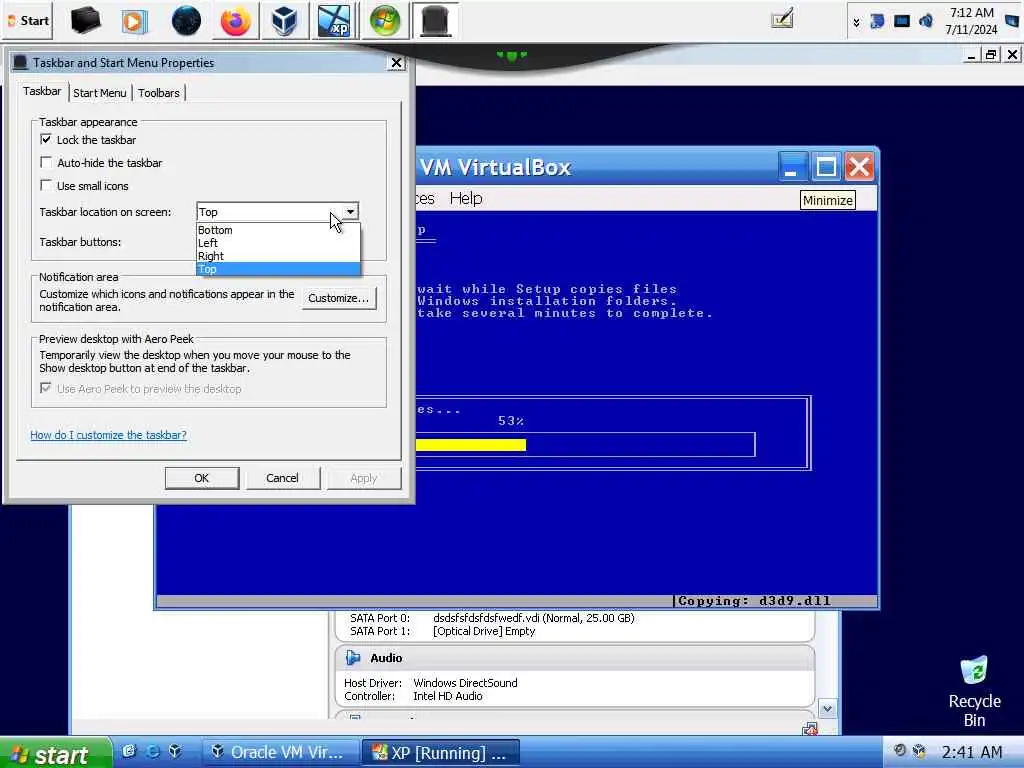The height and width of the screenshot is (768, 1024).
Task: Close the Taskbar and Start Menu Properties dialog
Action: click(396, 63)
